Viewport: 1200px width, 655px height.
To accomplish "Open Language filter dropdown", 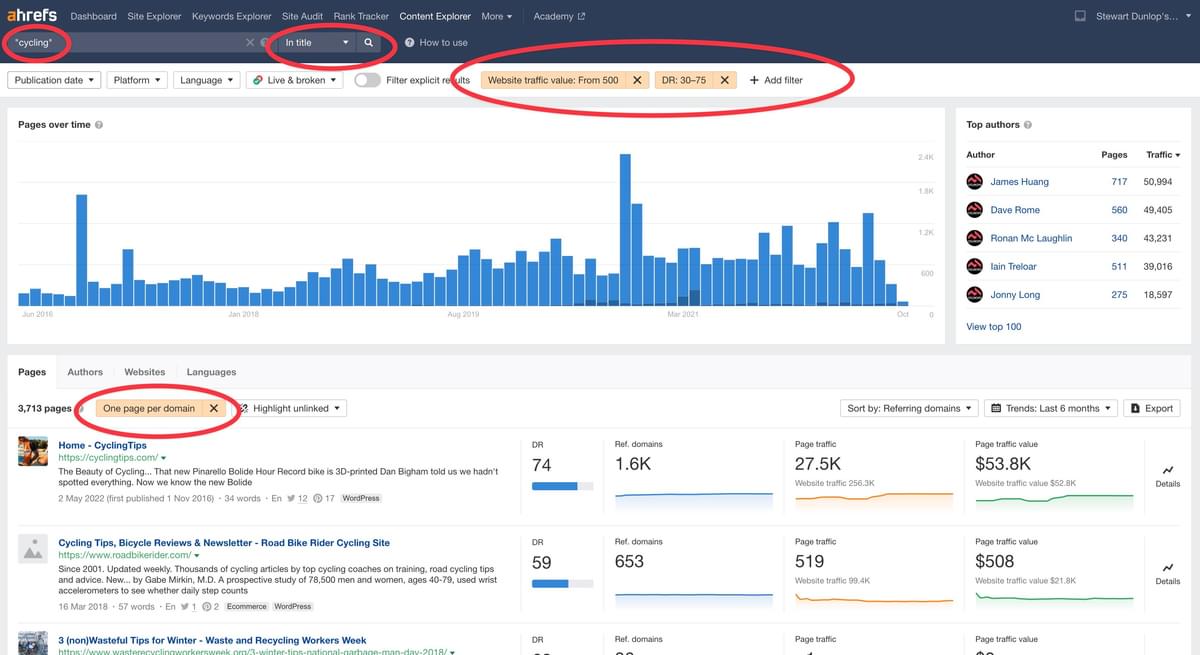I will click(x=206, y=80).
